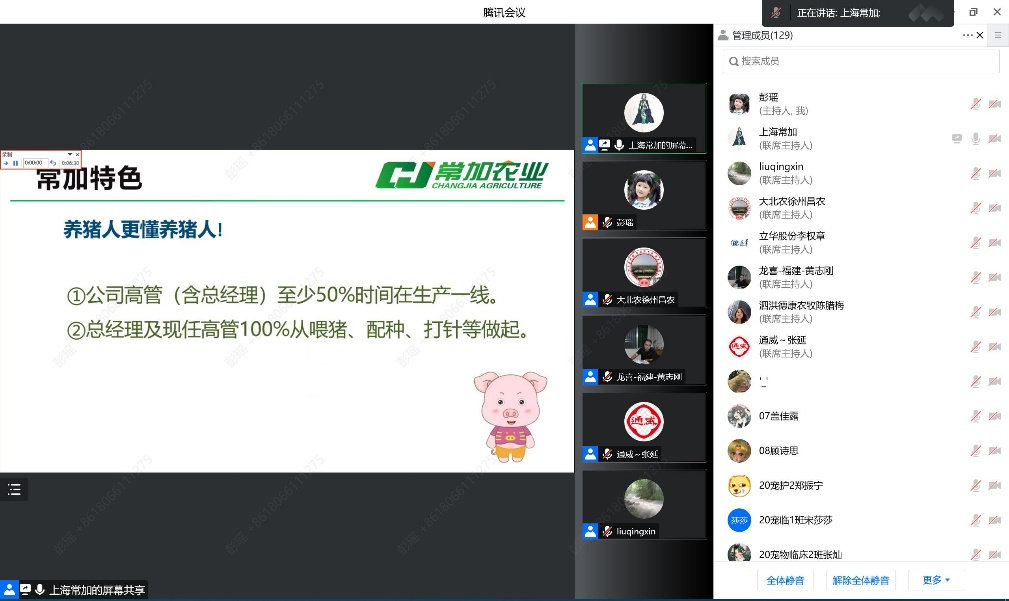Click the 搜索成员 search field
Viewport: 1009px width, 601px height.
(860, 61)
